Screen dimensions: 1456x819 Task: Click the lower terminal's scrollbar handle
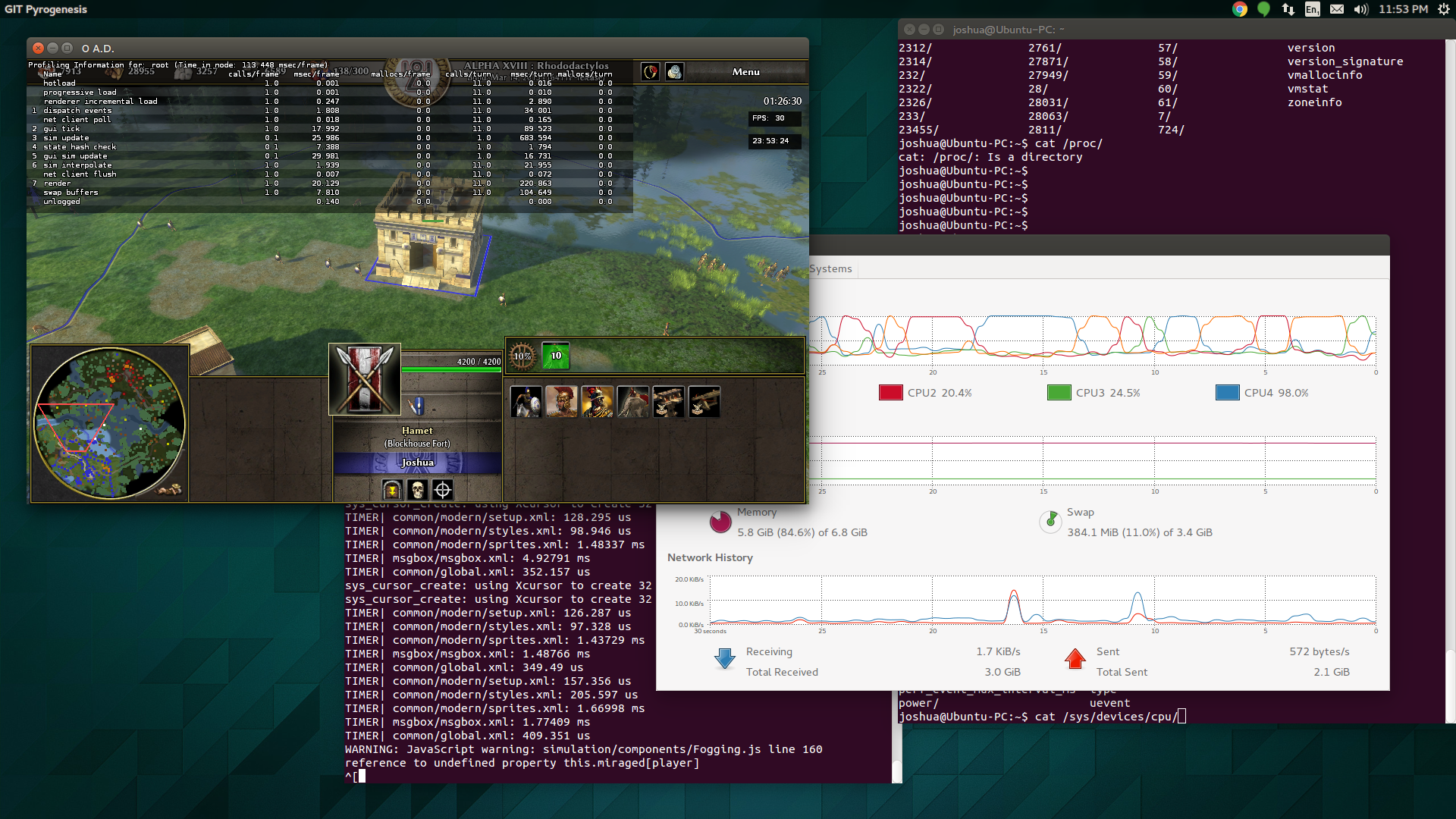(x=897, y=771)
